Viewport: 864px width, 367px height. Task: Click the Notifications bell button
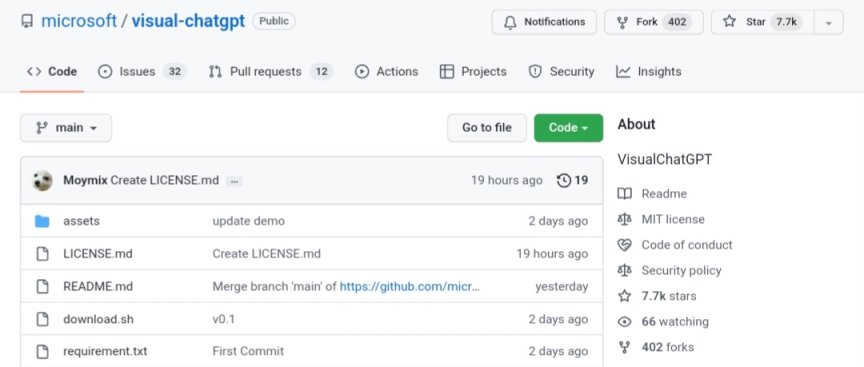(544, 22)
